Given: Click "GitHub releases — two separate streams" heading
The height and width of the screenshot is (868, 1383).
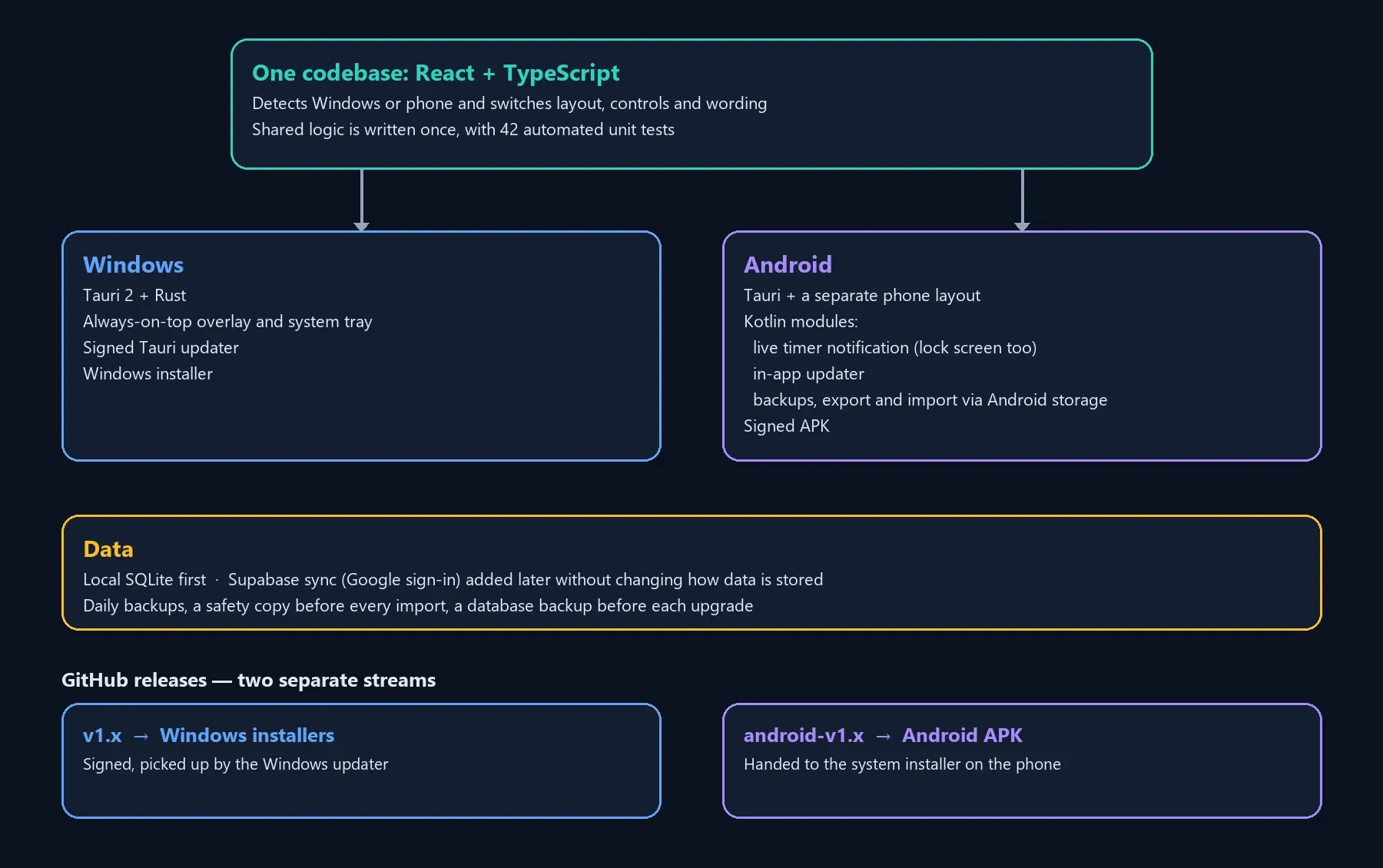Looking at the screenshot, I should (248, 681).
